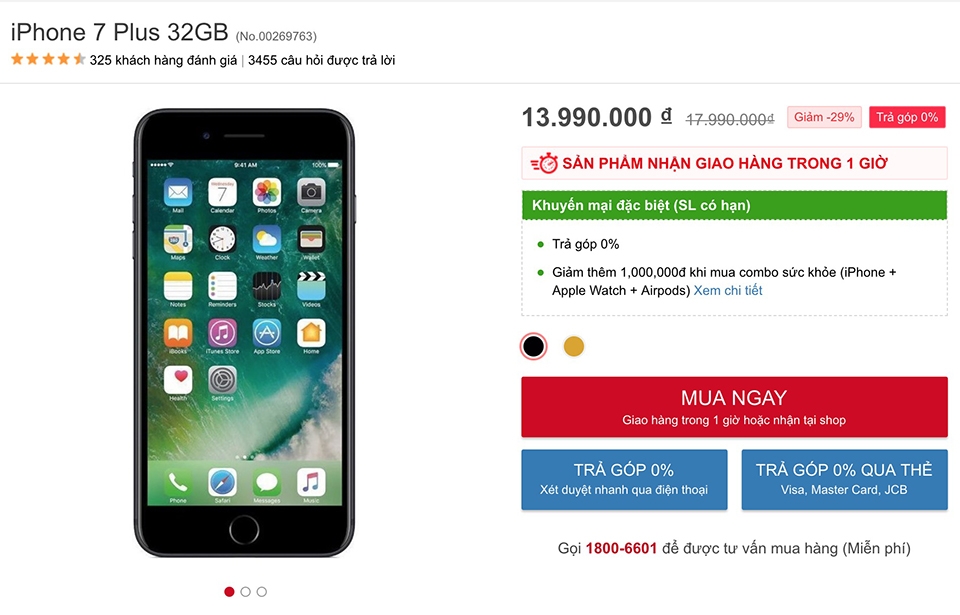Viewport: 960px width, 615px height.
Task: Click the red Trả góp 0% badge
Action: [x=907, y=117]
